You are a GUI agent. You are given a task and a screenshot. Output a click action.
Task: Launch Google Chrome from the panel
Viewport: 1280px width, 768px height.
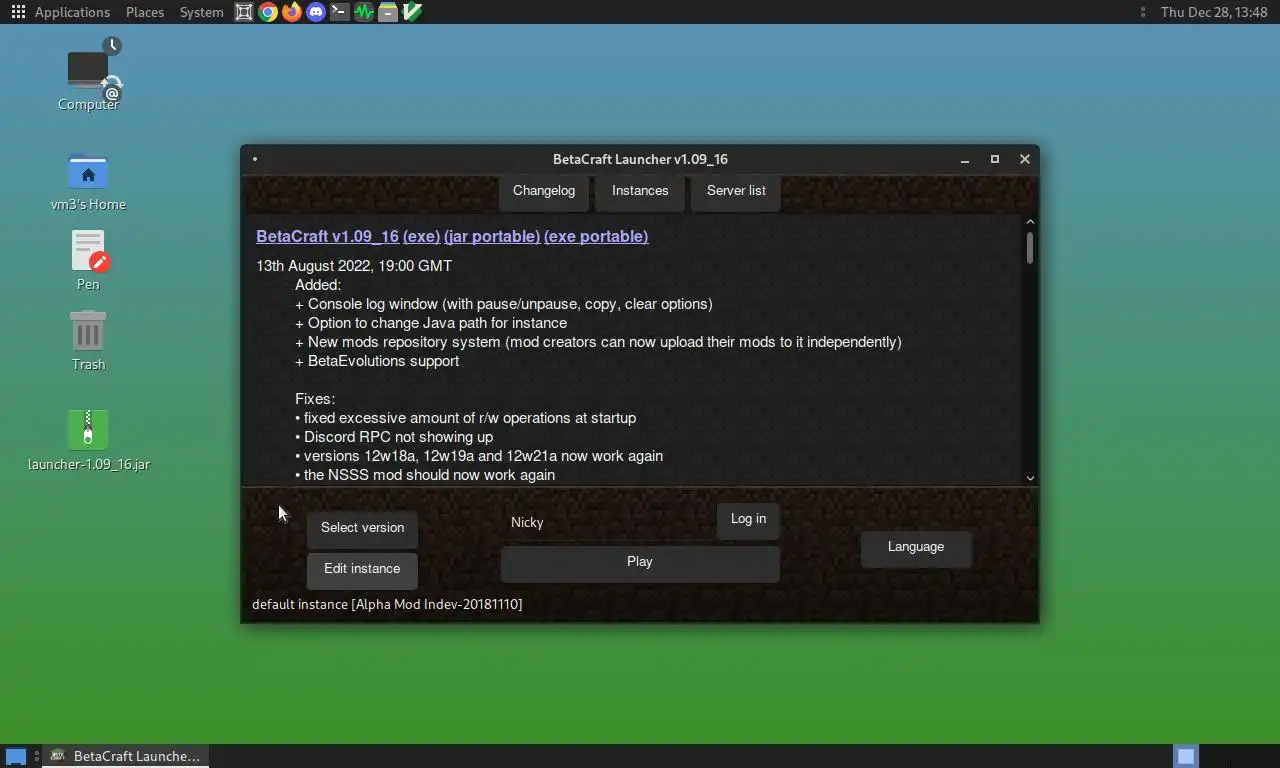[x=268, y=12]
